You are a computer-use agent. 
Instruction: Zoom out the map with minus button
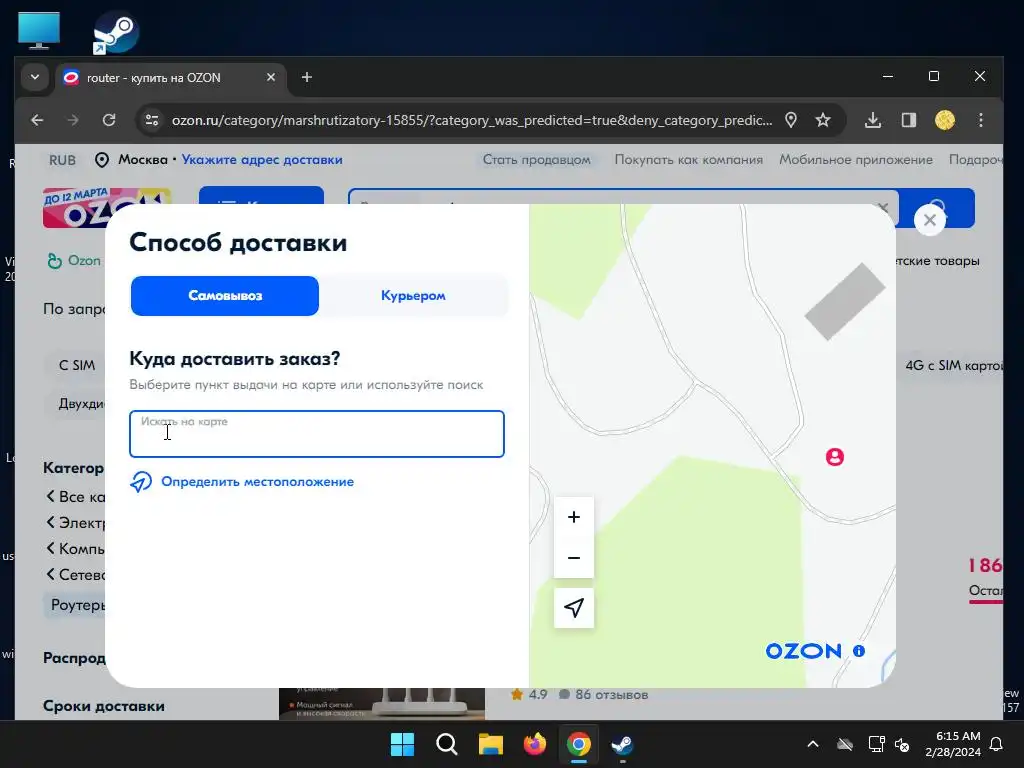pyautogui.click(x=574, y=558)
